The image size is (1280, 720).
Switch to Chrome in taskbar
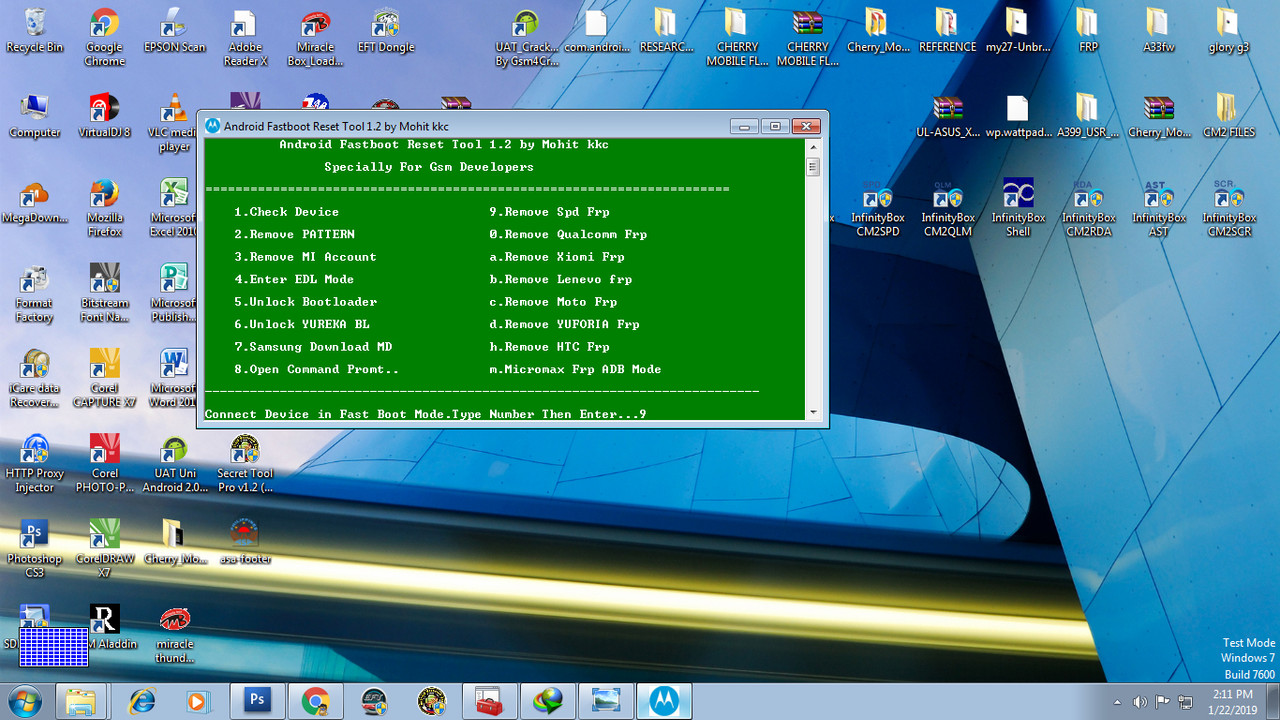tap(316, 701)
